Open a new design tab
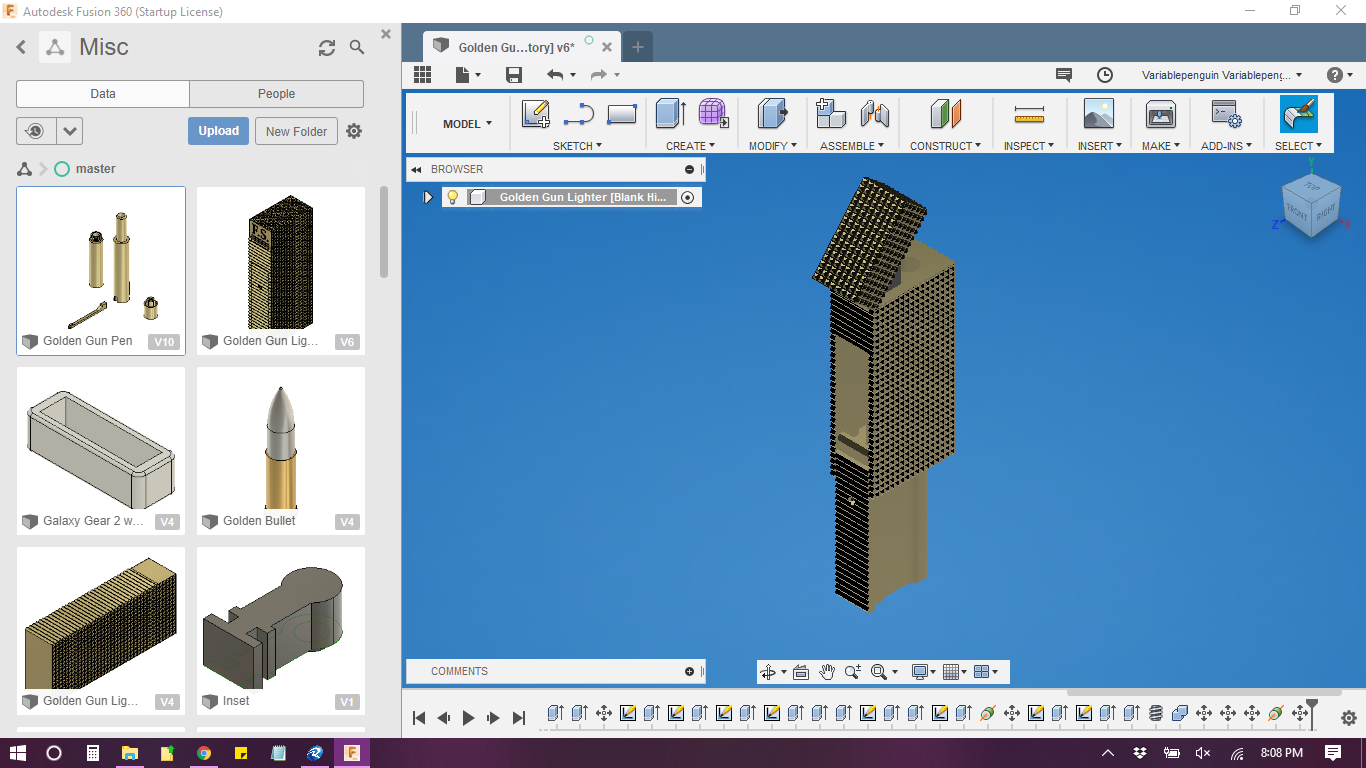The image size is (1366, 768). pos(637,47)
